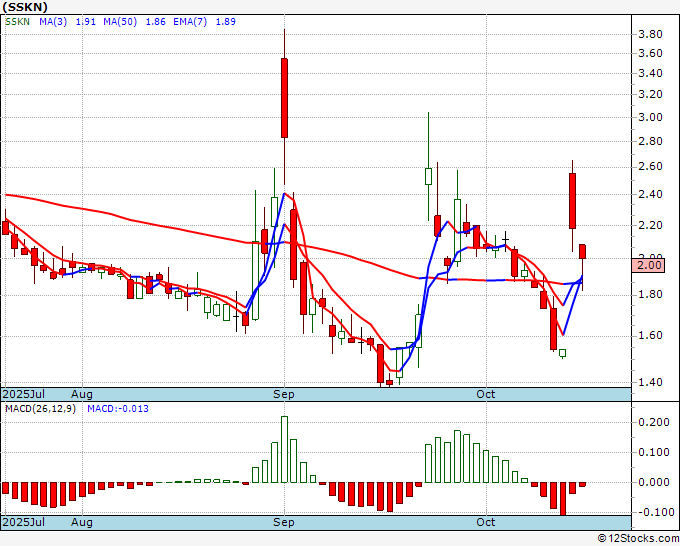The height and width of the screenshot is (546, 680).
Task: Click the 0.000 MACD axis label
Action: pyautogui.click(x=654, y=482)
